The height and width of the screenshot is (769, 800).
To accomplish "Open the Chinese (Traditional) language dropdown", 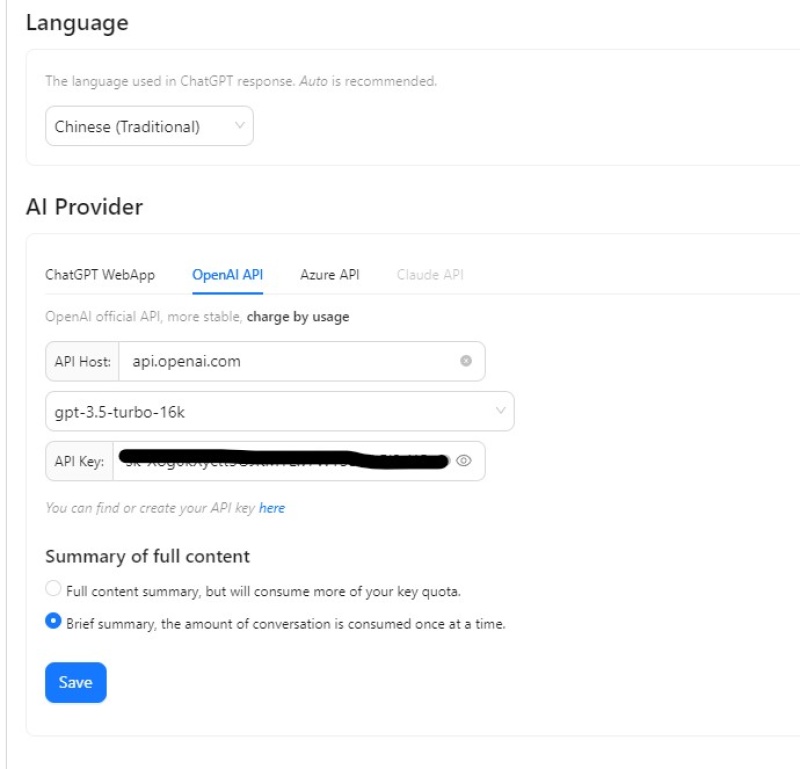I will click(148, 127).
